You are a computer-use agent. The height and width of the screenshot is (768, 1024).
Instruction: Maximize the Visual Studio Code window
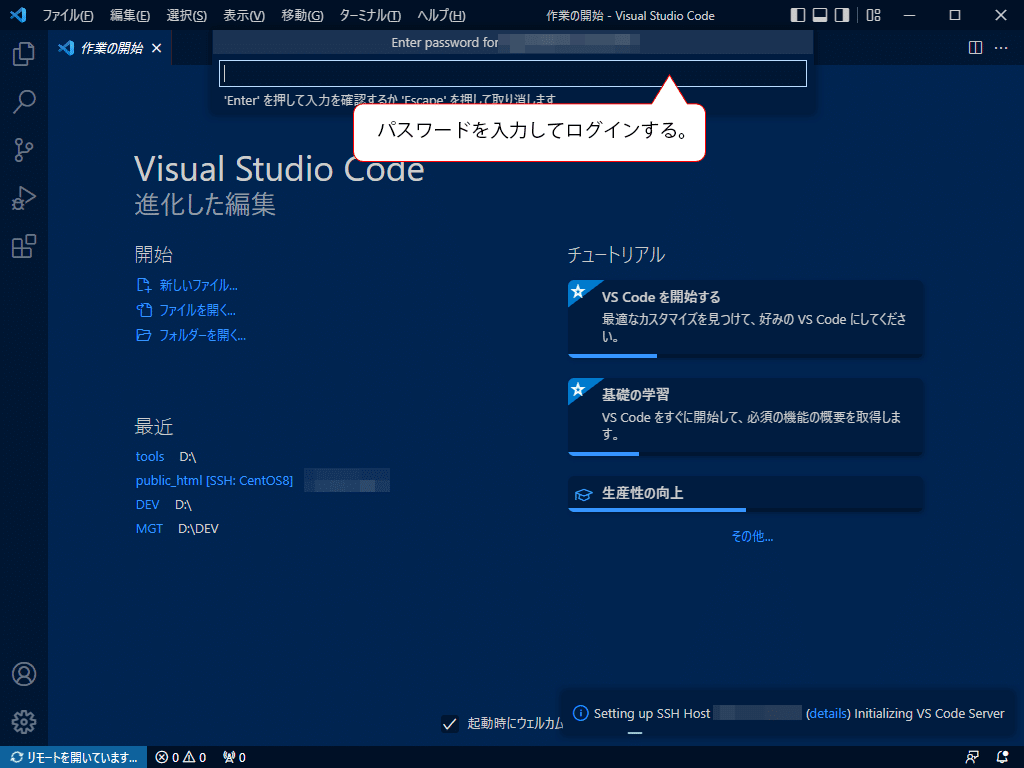[x=955, y=15]
